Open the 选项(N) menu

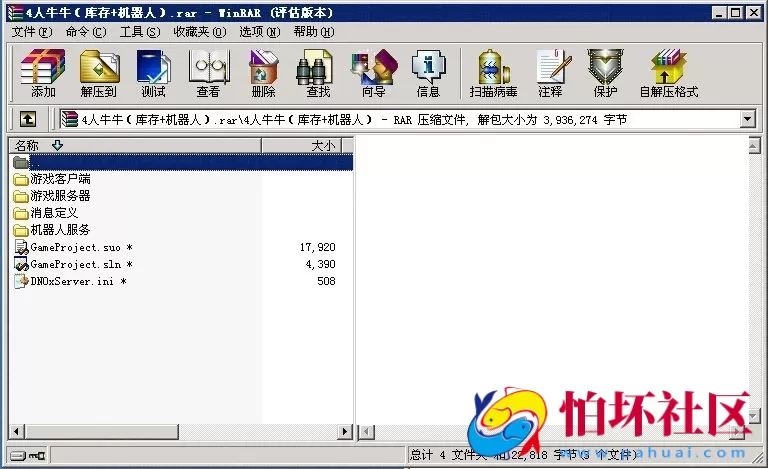[x=260, y=32]
